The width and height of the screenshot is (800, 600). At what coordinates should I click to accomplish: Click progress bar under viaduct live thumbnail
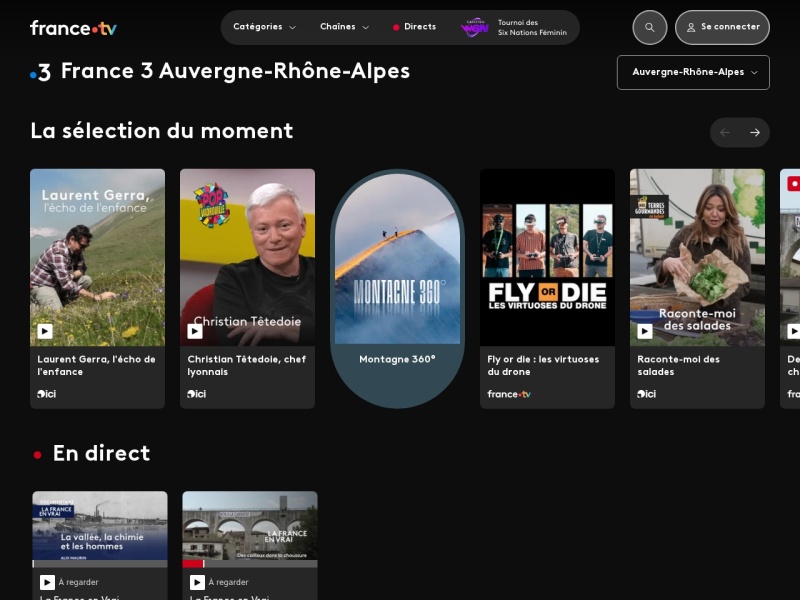click(x=250, y=564)
